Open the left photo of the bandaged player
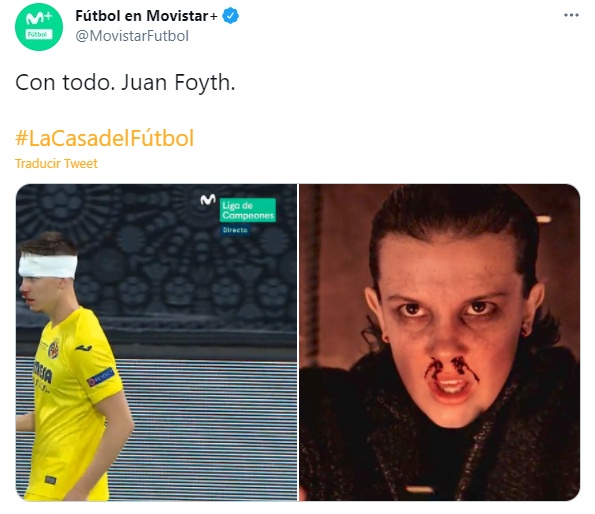This screenshot has height=514, width=595. coord(156,343)
